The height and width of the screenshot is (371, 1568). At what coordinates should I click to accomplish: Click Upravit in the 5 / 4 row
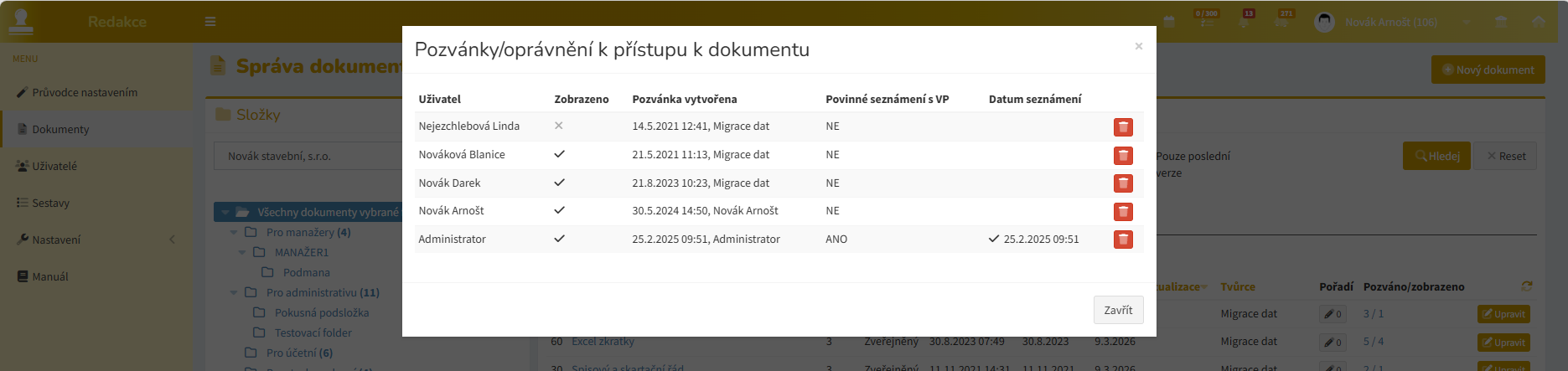tap(1503, 343)
